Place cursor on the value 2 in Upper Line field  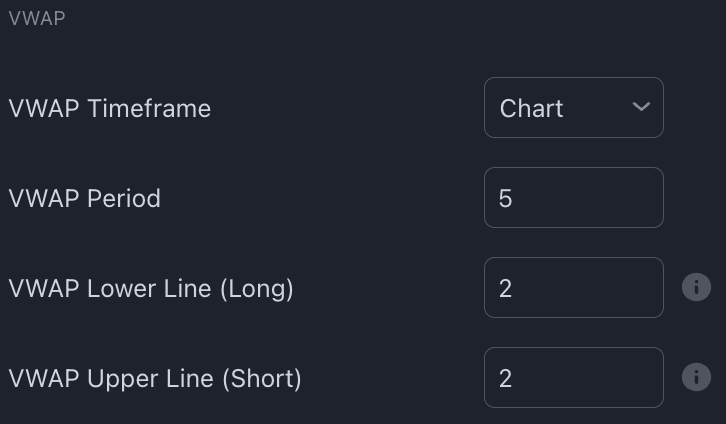505,378
